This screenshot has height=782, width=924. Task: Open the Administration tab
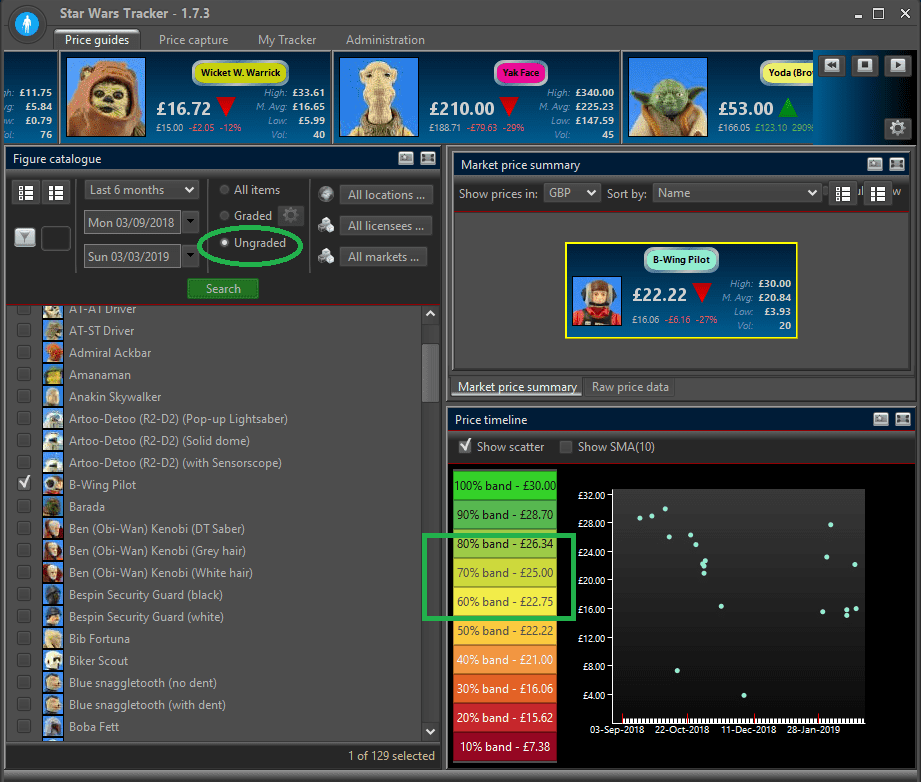385,39
